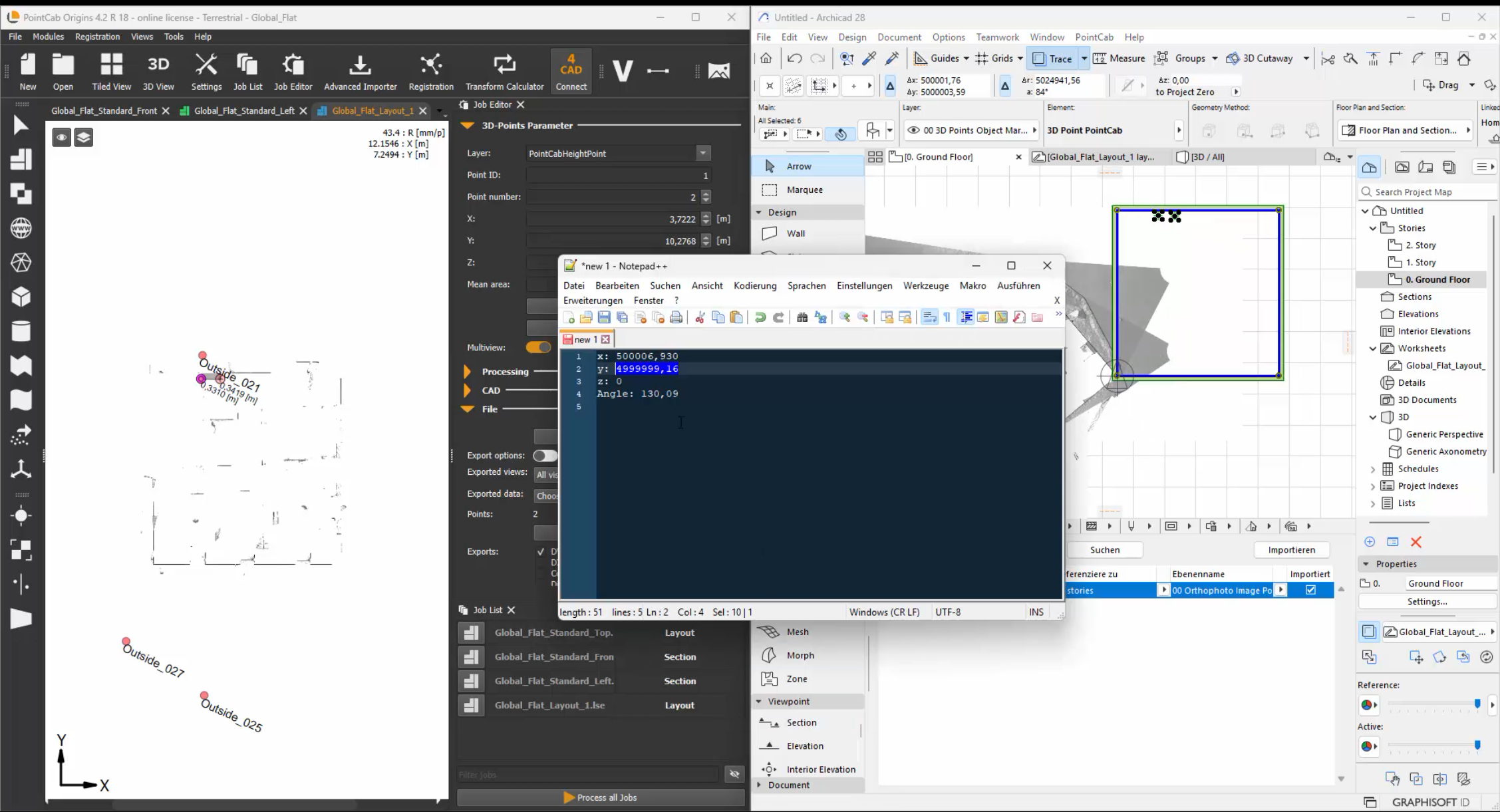1500x812 pixels.
Task: Click the Process all Jobs button
Action: [601, 797]
